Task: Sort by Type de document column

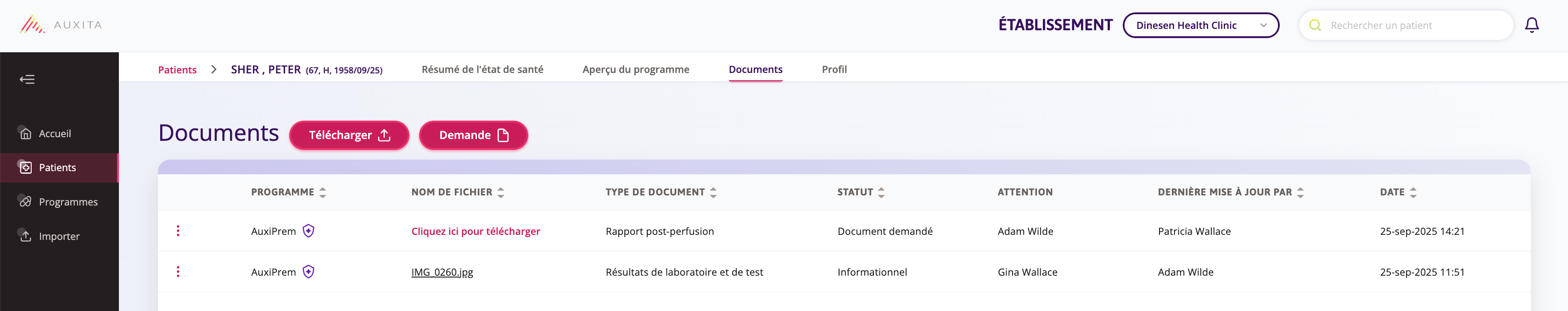Action: pos(713,192)
